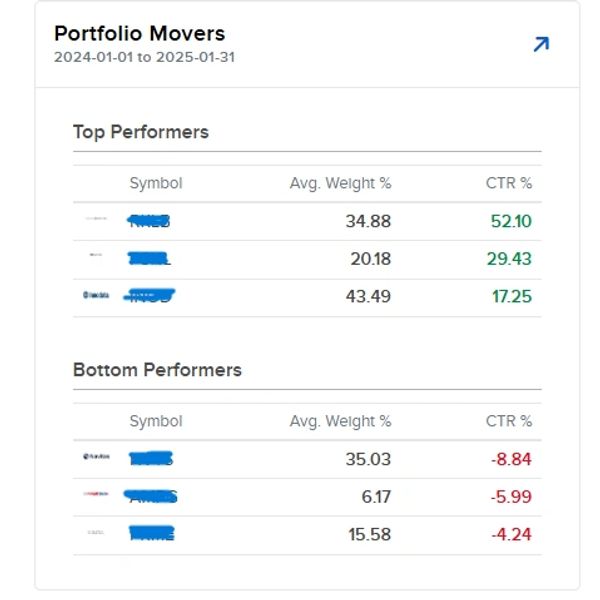Sort Bottom Performers by Symbol column header
The height and width of the screenshot is (600, 600).
156,421
